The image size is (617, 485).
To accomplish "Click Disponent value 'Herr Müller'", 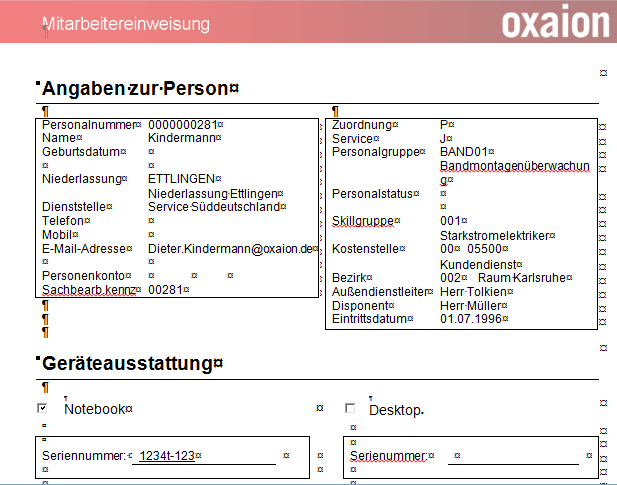I will tap(471, 306).
